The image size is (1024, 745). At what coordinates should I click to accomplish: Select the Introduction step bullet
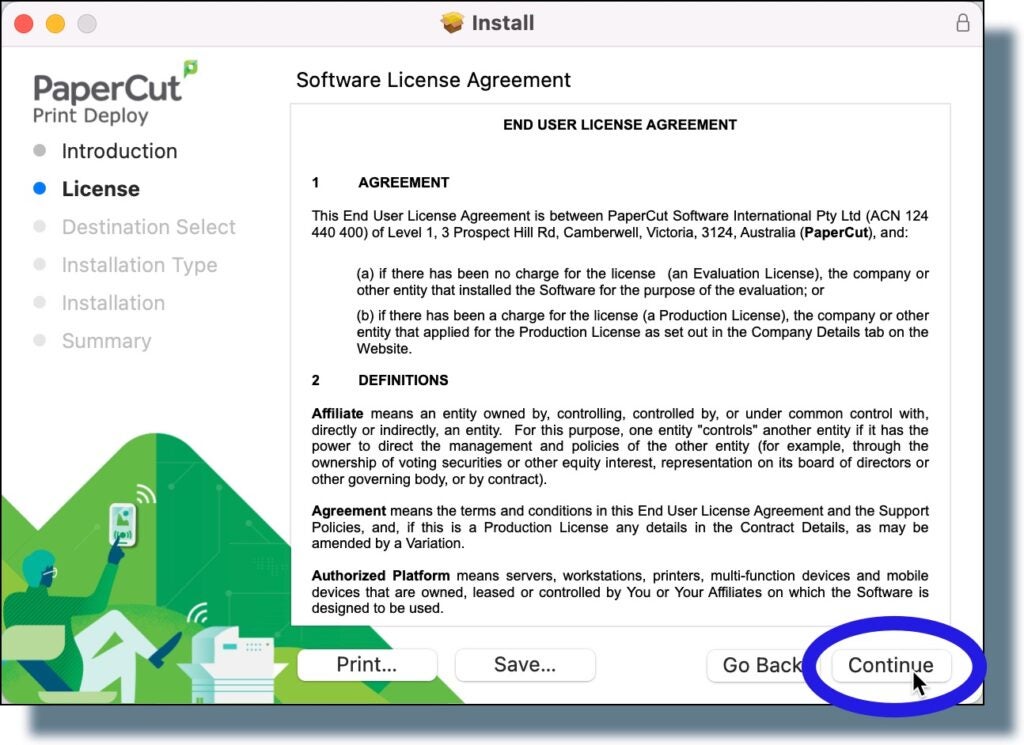tap(39, 151)
